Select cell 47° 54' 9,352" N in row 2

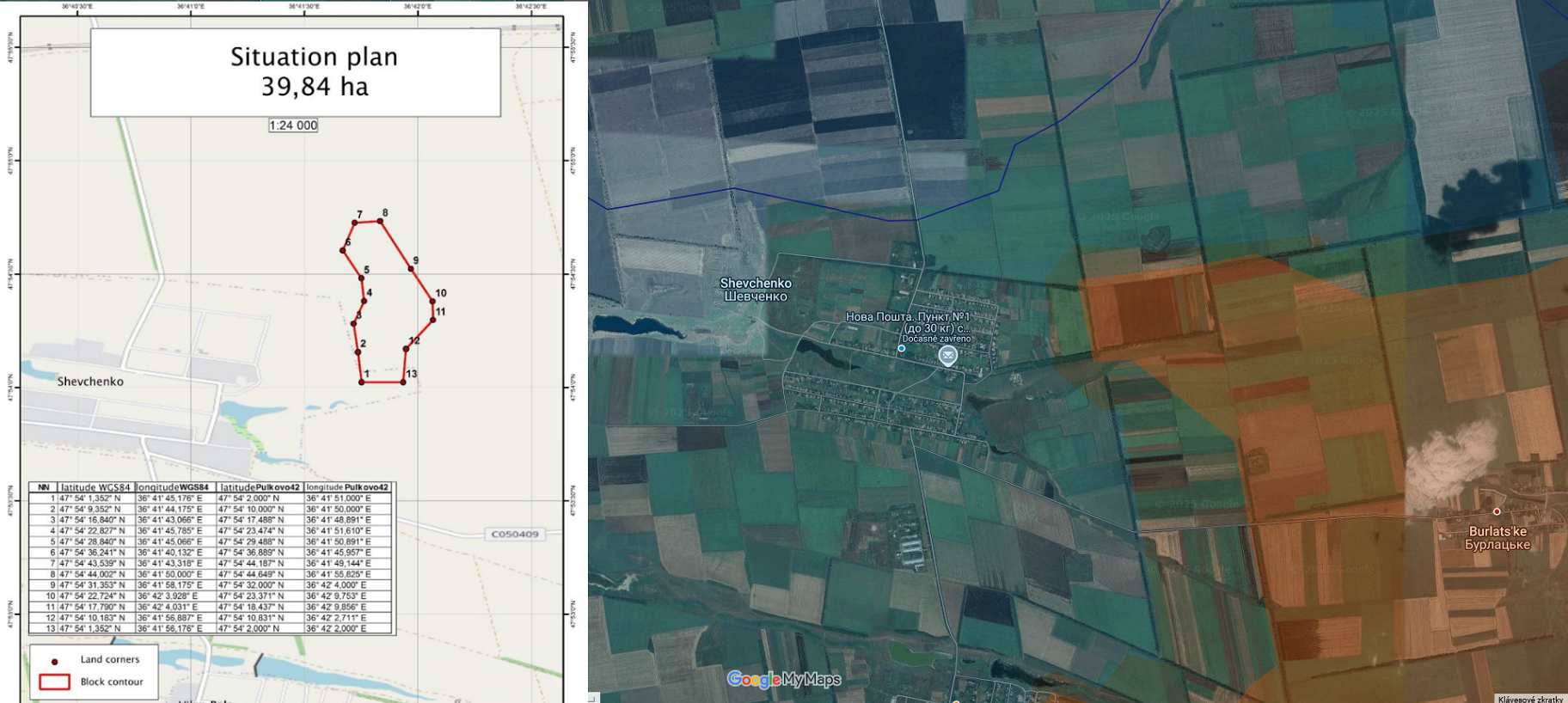coord(96,509)
